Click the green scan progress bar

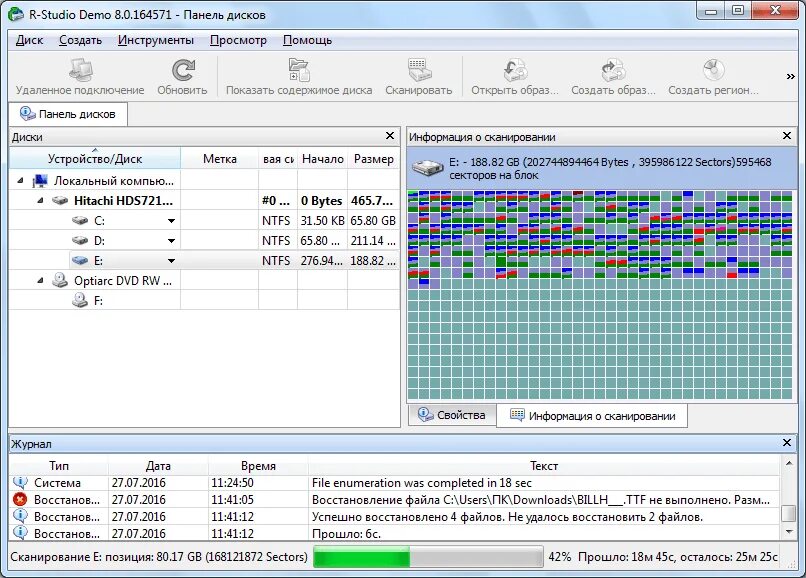[428, 557]
